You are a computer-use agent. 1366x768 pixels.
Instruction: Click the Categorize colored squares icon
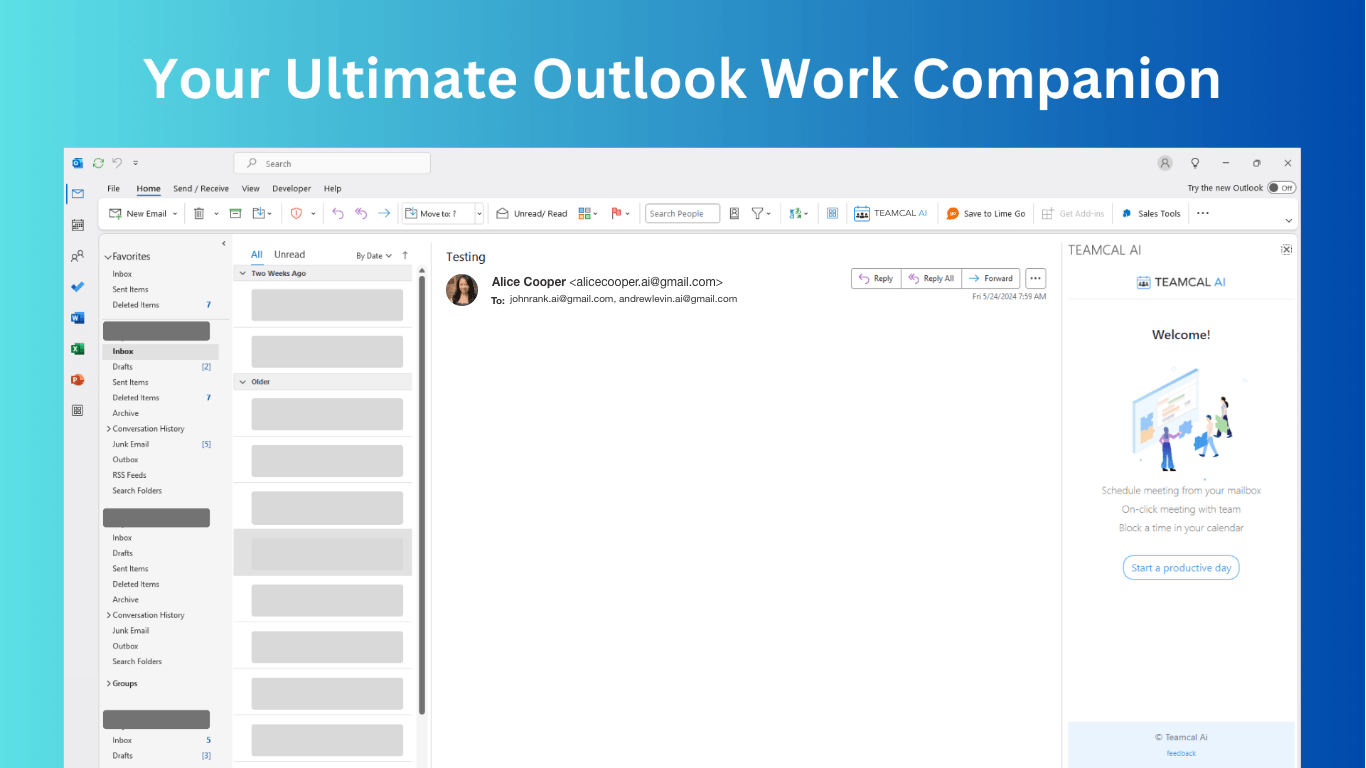585,213
